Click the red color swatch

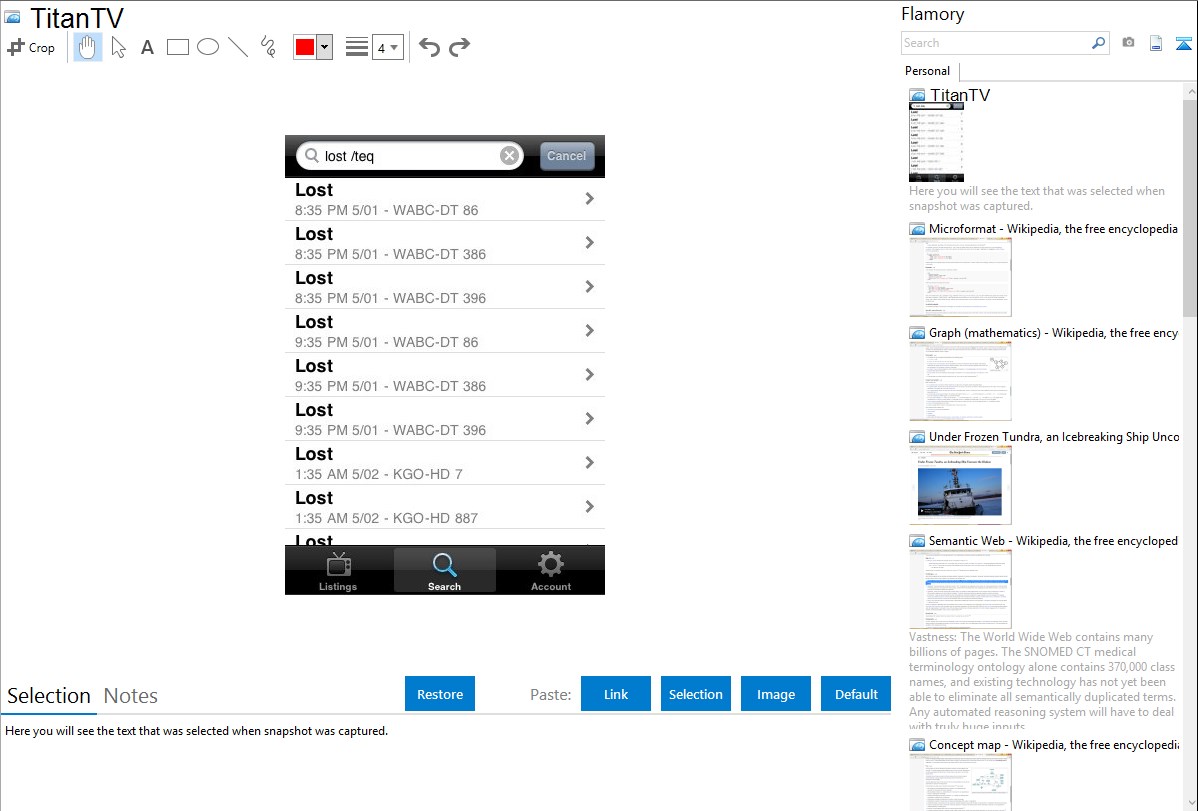[305, 47]
